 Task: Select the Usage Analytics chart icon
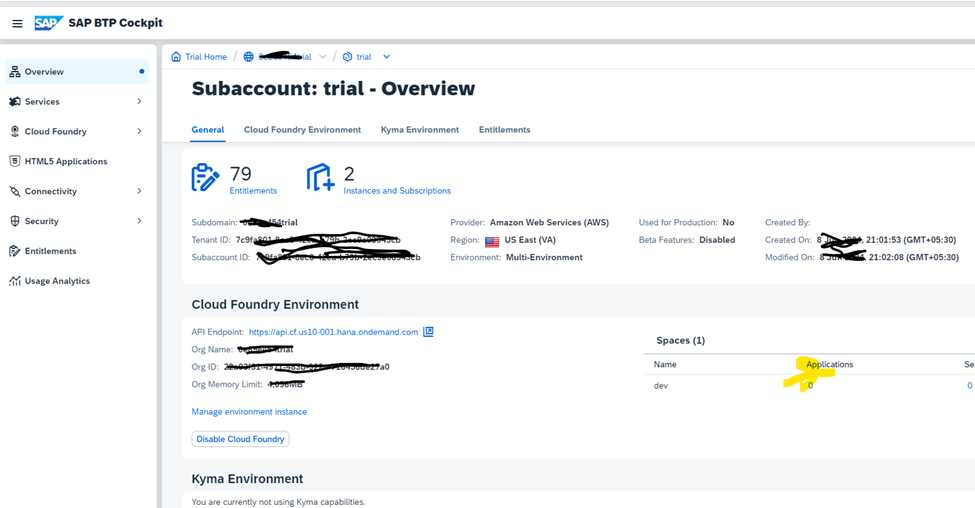15,280
